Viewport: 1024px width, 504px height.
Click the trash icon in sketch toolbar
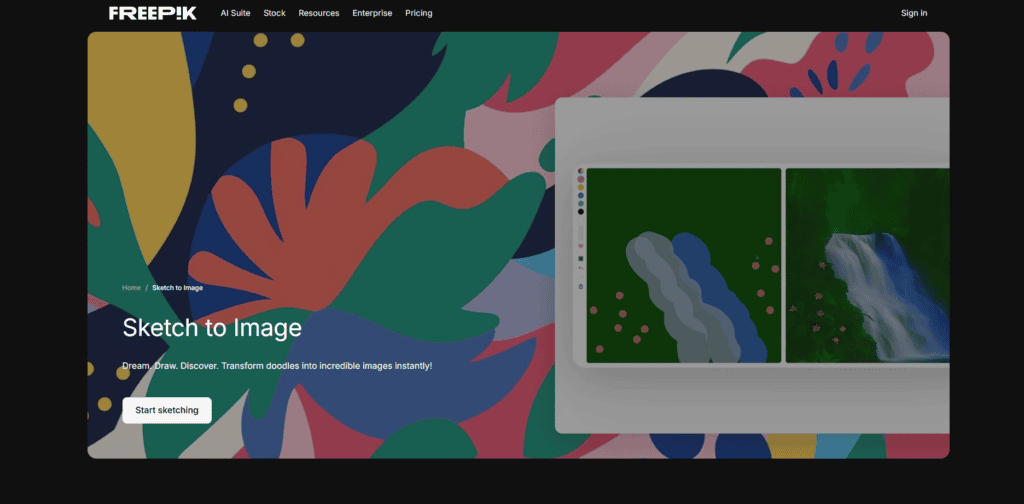point(580,287)
